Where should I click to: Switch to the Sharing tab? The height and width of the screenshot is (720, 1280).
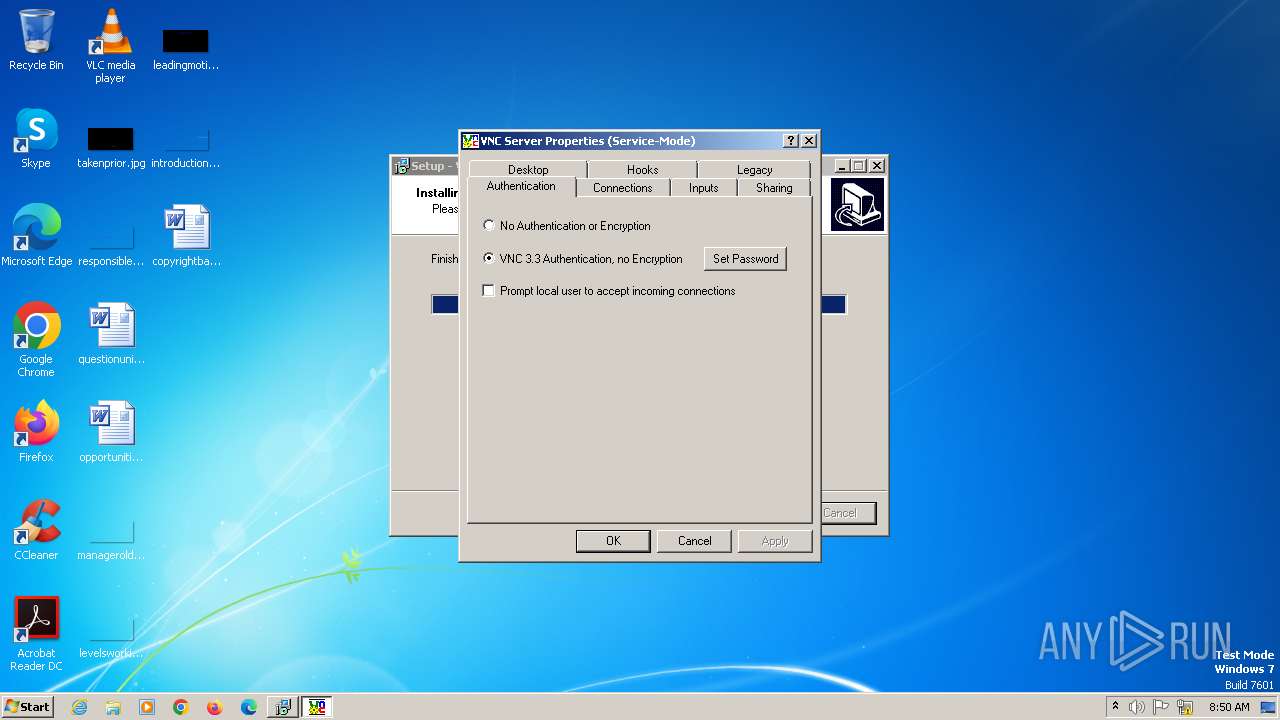coord(774,187)
